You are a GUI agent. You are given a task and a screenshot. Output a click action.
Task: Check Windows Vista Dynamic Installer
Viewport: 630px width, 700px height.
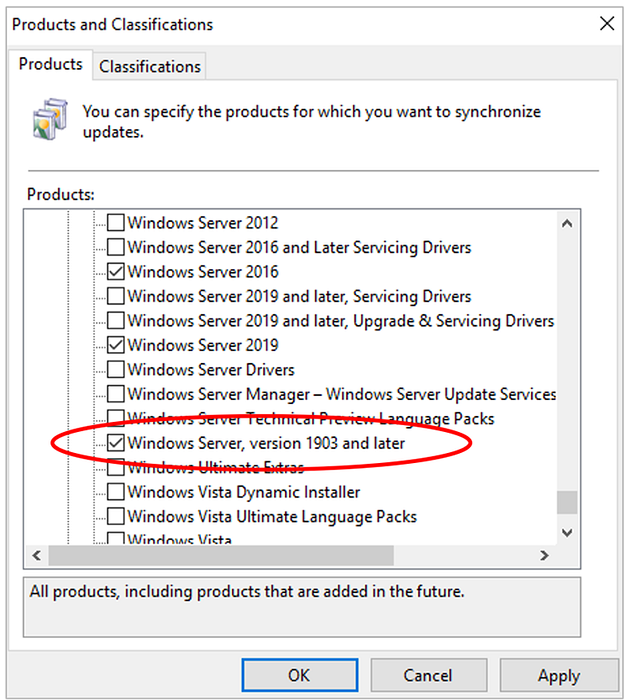click(116, 492)
